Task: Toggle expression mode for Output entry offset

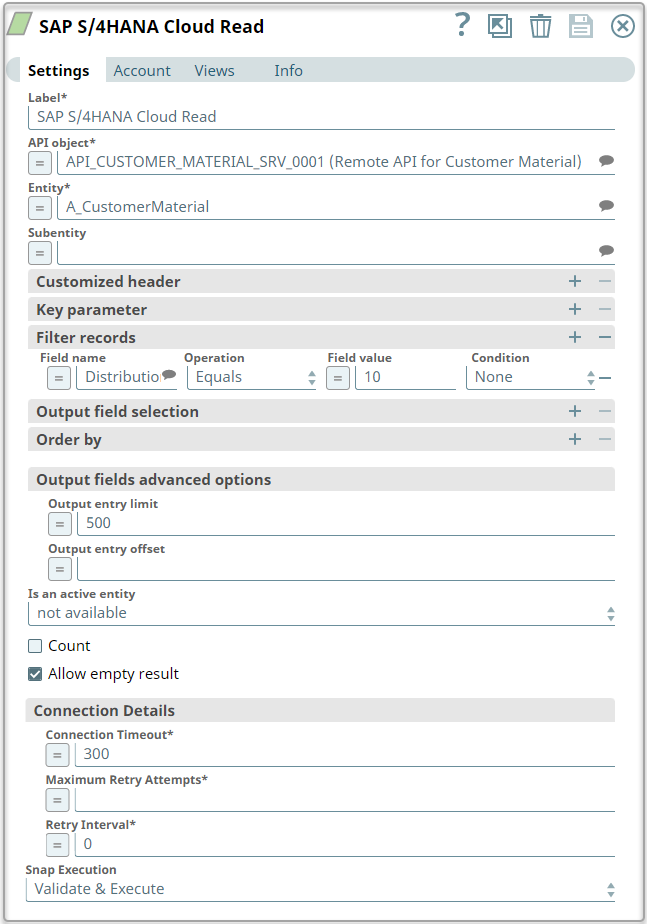Action: tap(60, 569)
